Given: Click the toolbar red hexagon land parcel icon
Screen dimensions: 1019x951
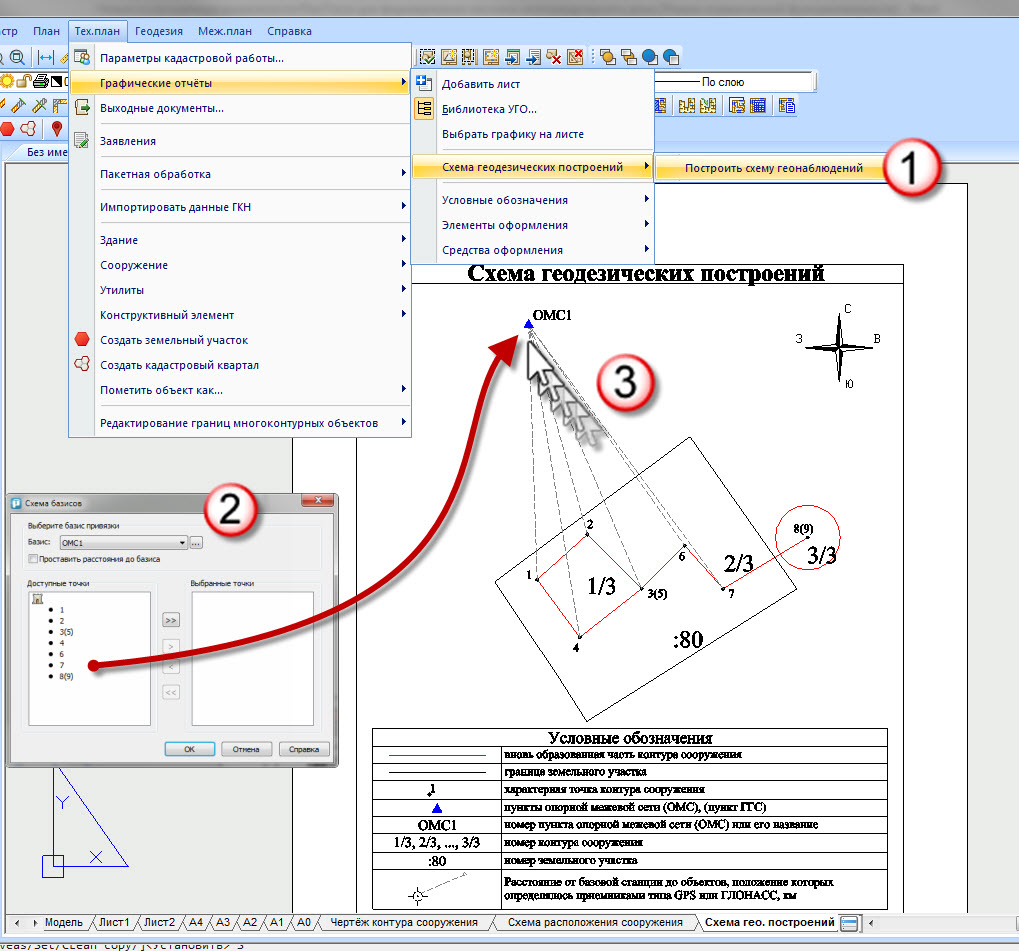Looking at the screenshot, I should [7, 129].
